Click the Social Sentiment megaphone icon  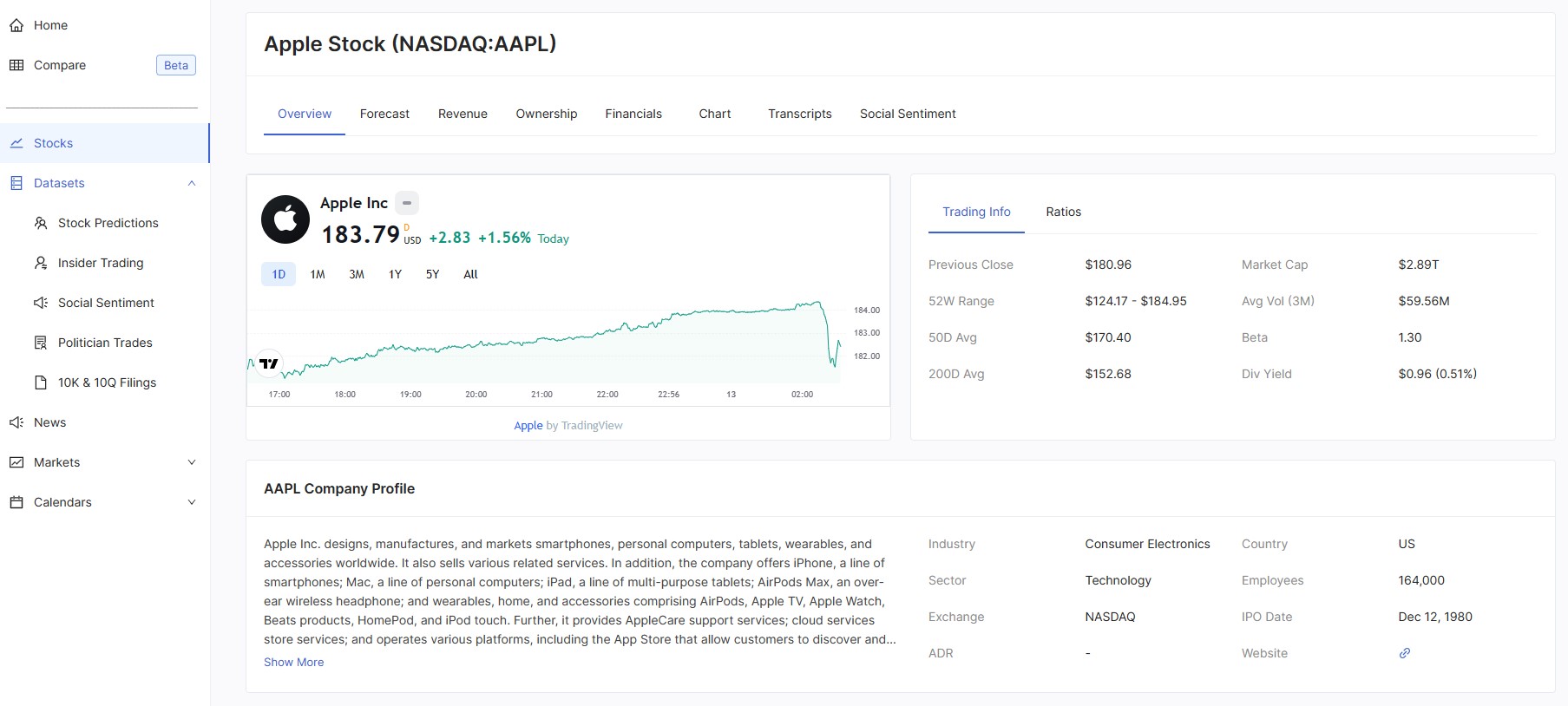tap(41, 303)
